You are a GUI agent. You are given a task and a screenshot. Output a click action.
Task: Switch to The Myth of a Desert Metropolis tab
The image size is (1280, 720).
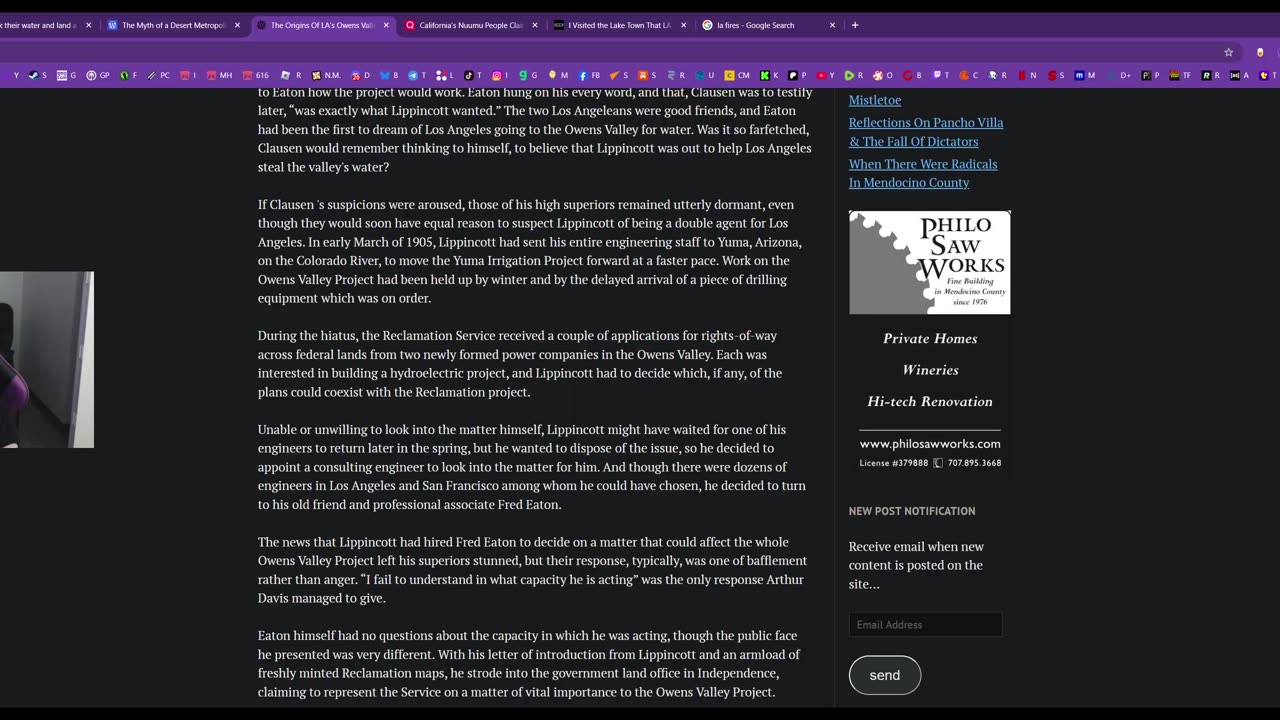[172, 25]
